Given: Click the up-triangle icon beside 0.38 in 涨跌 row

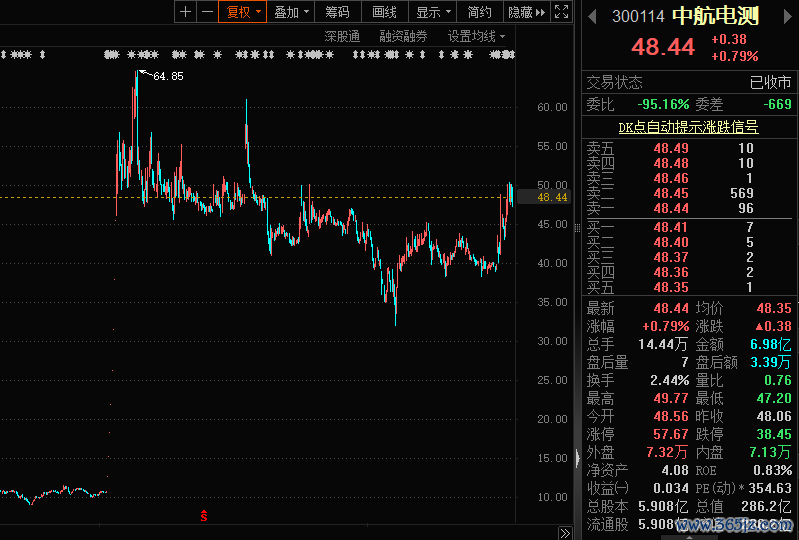Looking at the screenshot, I should [x=759, y=326].
